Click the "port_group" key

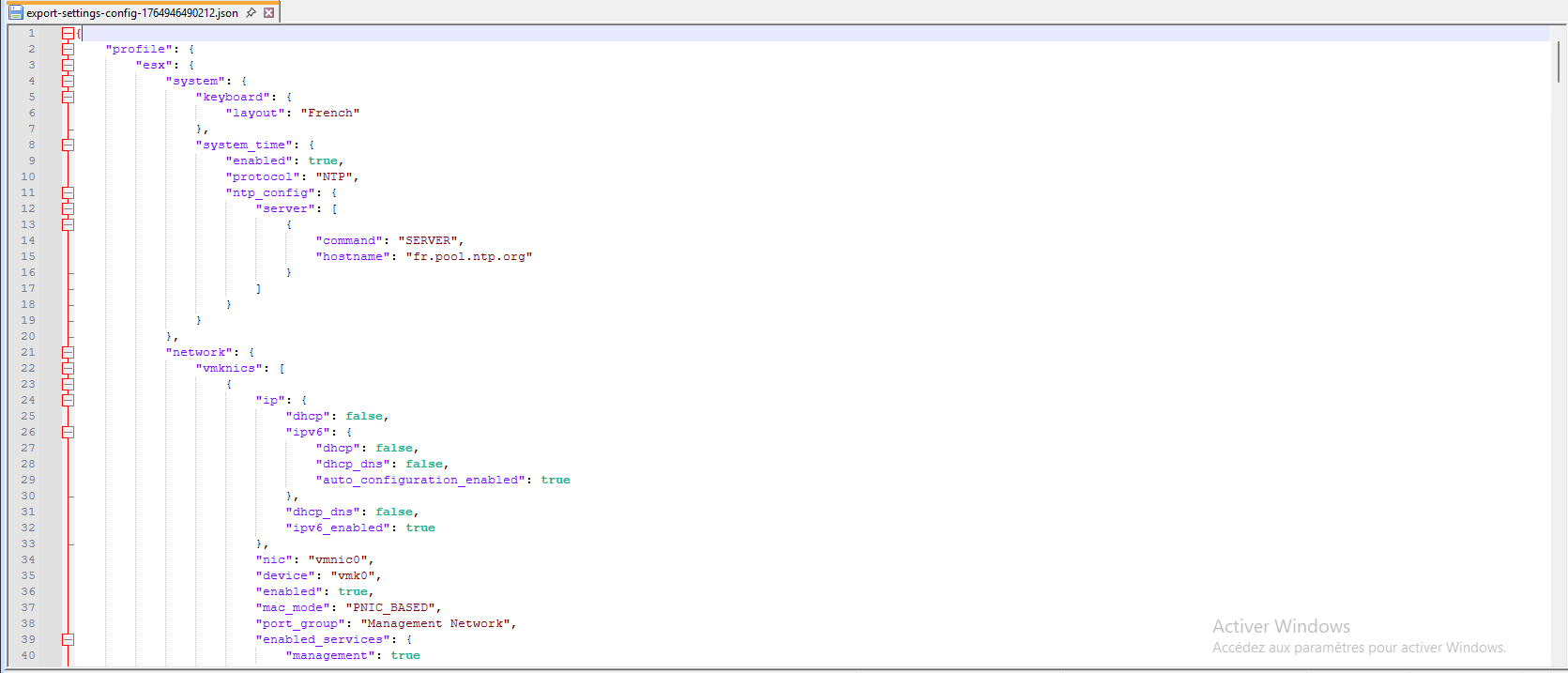300,623
